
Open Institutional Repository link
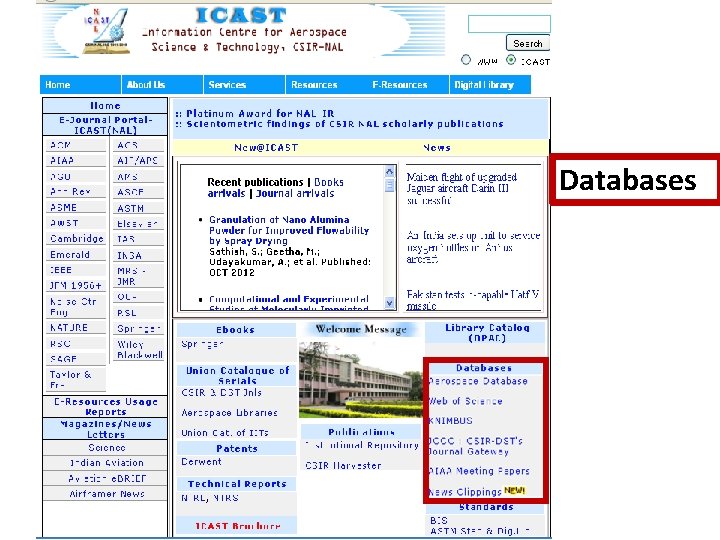coord(362,445)
